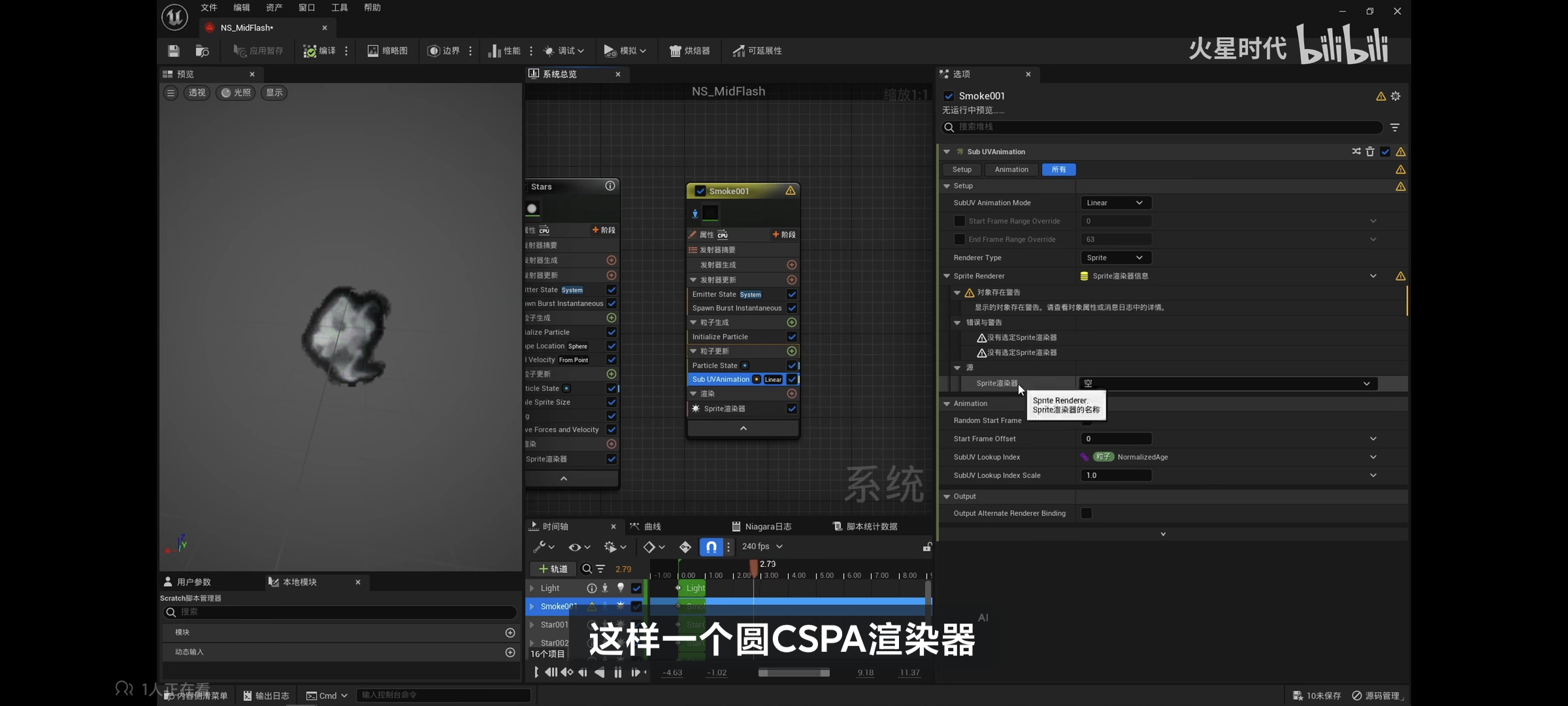Click the trash icon on Sub UVAnimation module
The height and width of the screenshot is (706, 1568).
point(1370,152)
